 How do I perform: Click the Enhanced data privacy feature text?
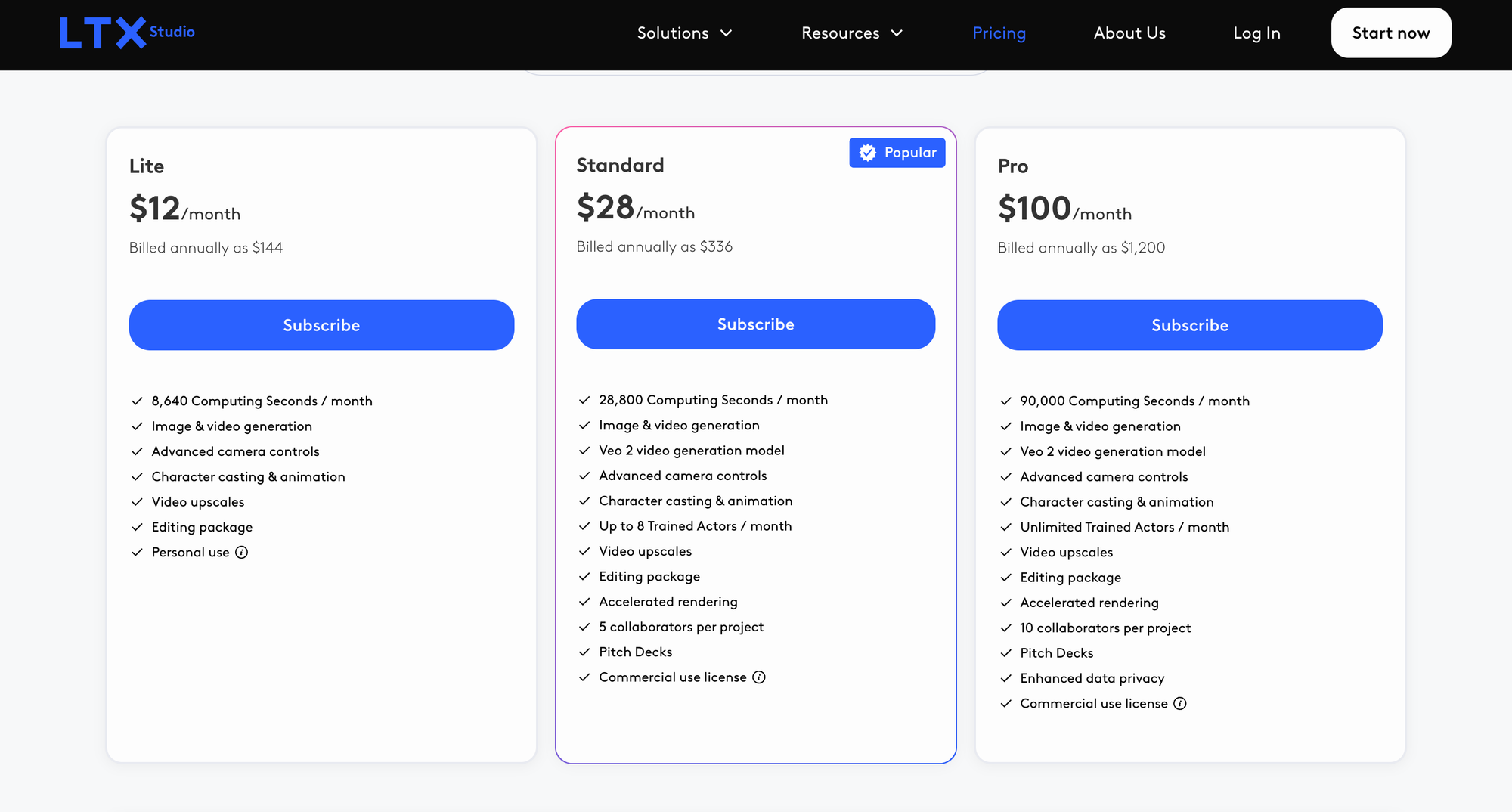[1092, 678]
